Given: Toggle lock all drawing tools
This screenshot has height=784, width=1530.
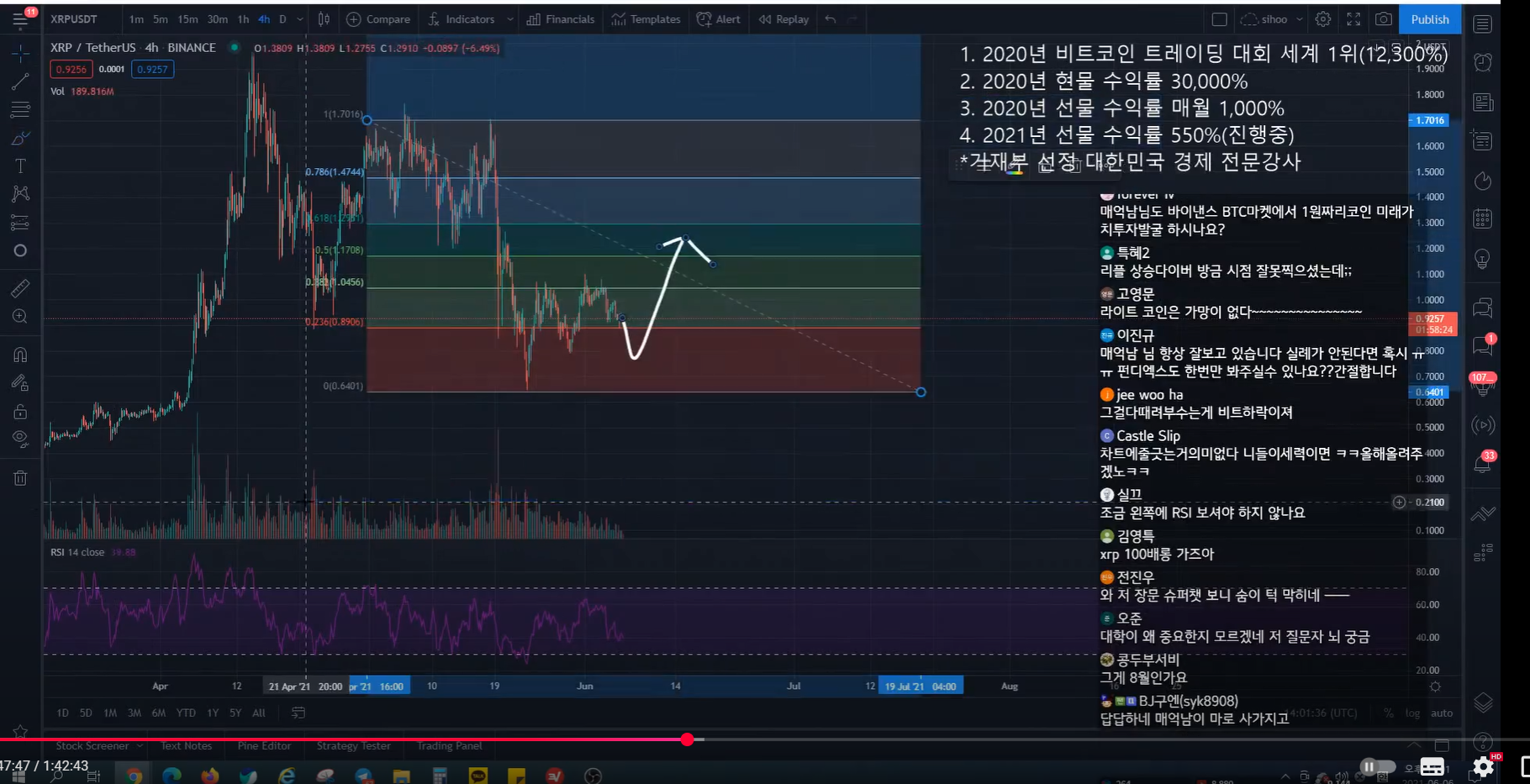Looking at the screenshot, I should pyautogui.click(x=20, y=412).
